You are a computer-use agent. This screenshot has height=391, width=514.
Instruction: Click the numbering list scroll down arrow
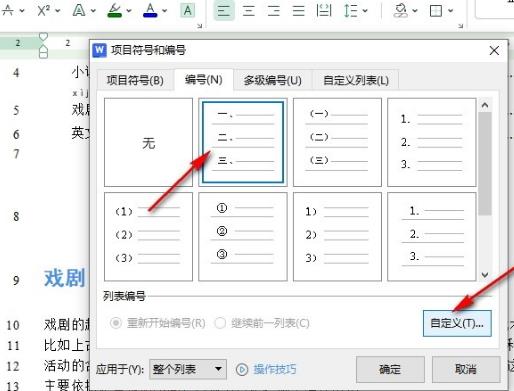pos(485,275)
